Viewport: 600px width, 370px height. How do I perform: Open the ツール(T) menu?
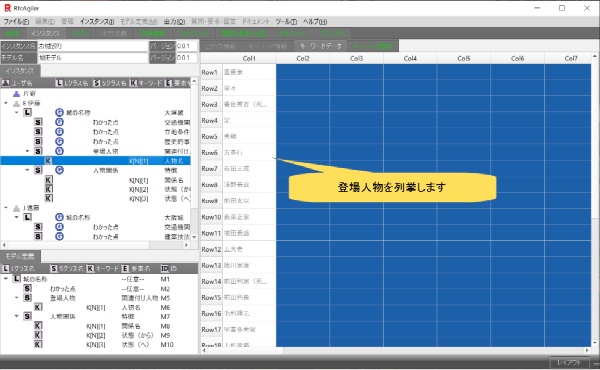coord(286,21)
